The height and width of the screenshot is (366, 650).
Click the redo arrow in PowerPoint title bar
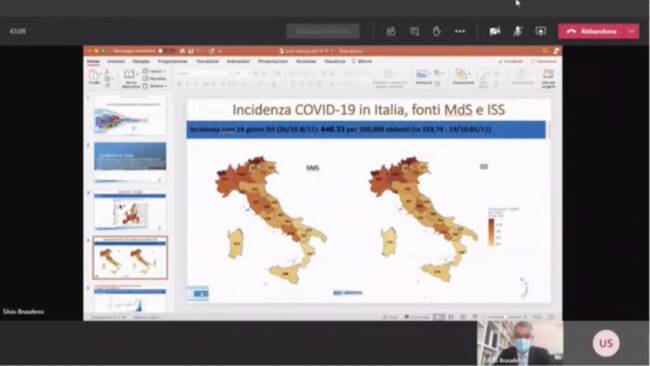(x=211, y=51)
